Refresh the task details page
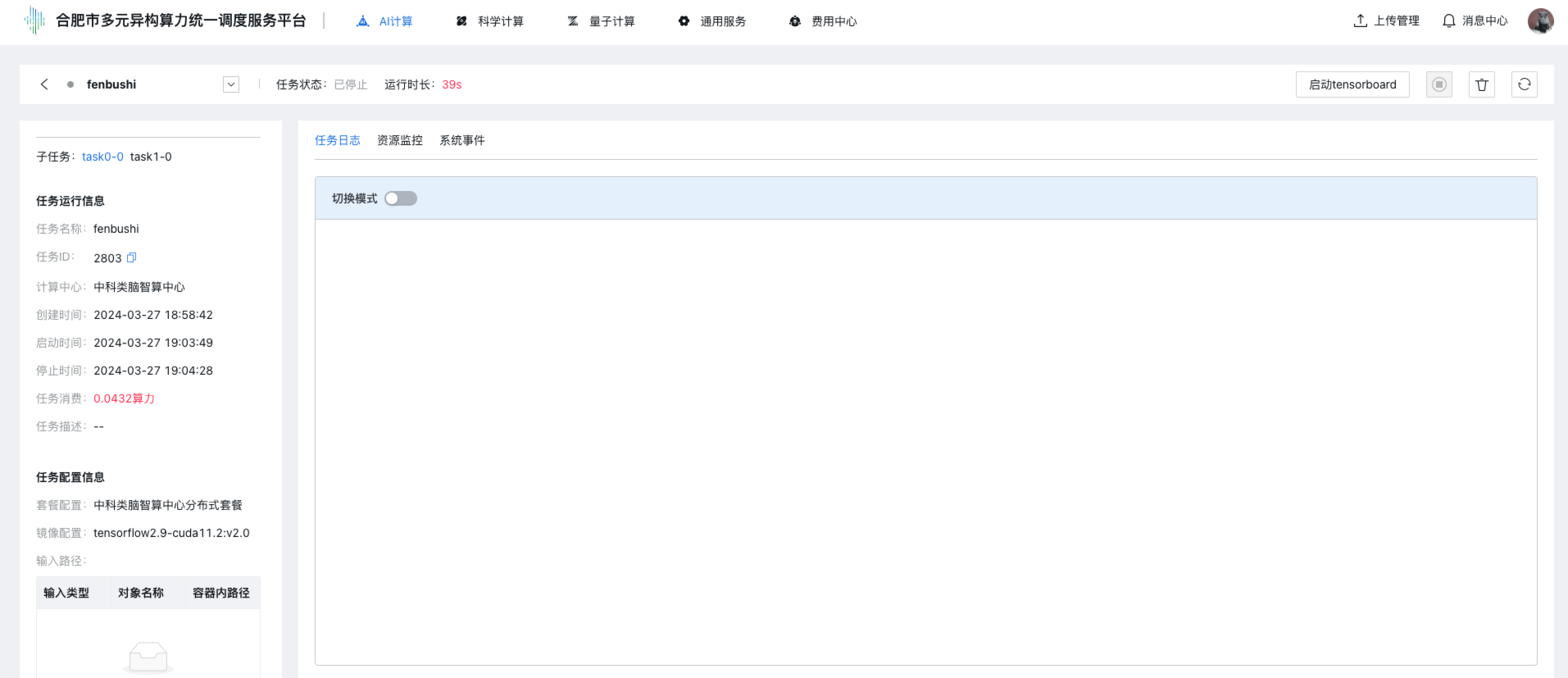 click(1524, 84)
